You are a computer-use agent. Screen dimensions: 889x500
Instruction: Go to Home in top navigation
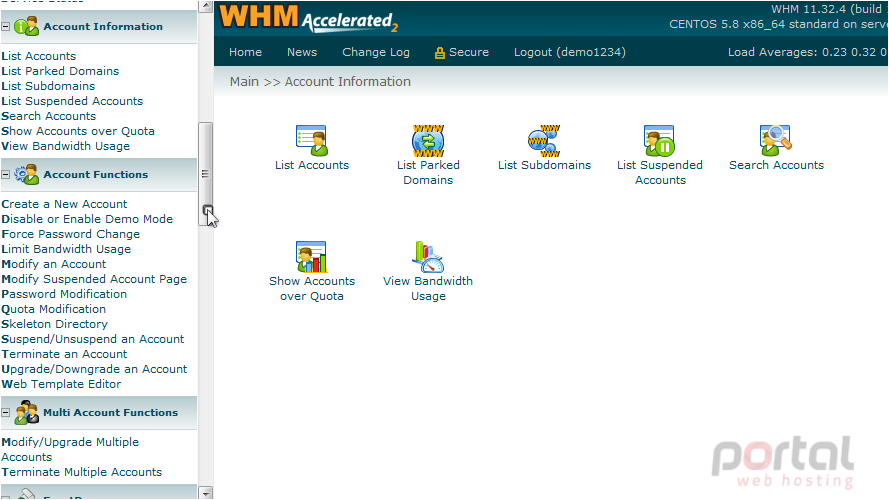245,52
